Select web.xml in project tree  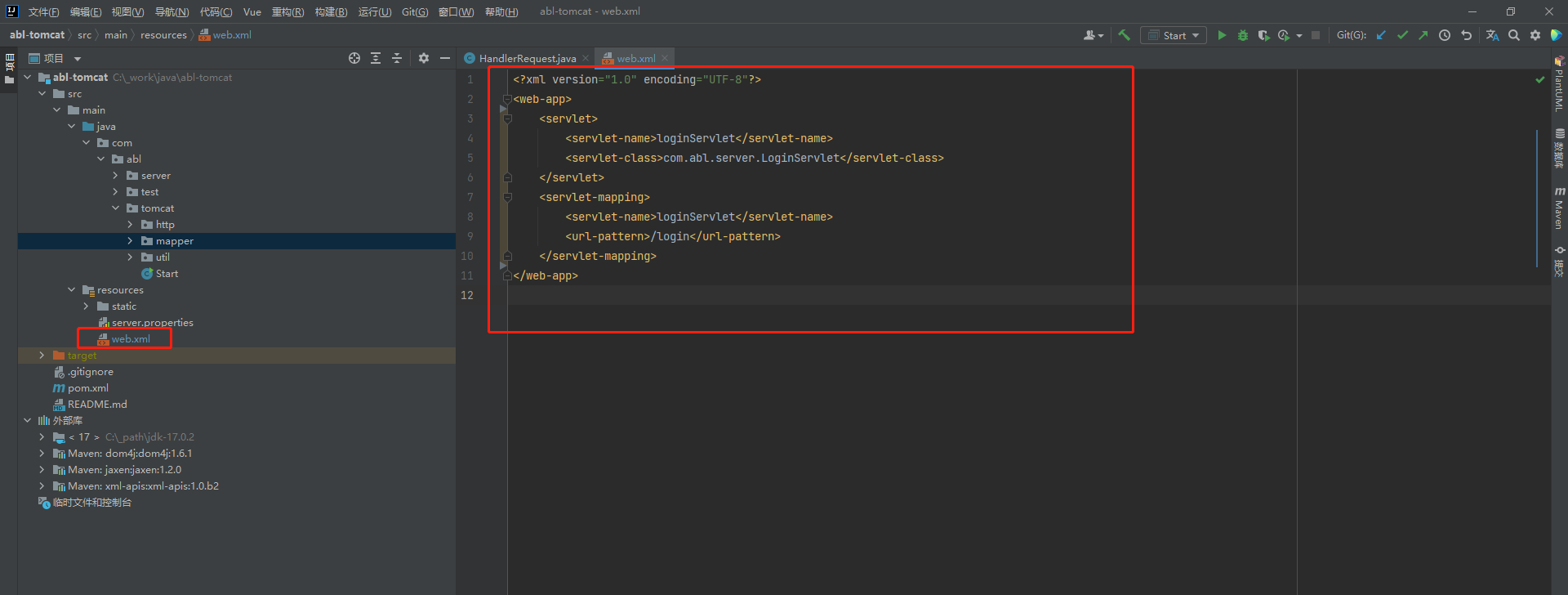(131, 339)
